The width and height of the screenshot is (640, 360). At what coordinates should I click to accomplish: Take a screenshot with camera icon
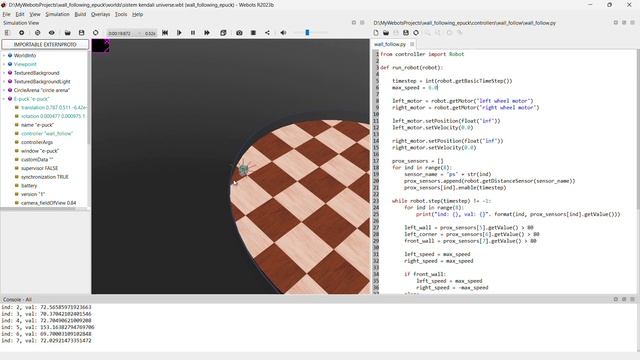pos(239,33)
